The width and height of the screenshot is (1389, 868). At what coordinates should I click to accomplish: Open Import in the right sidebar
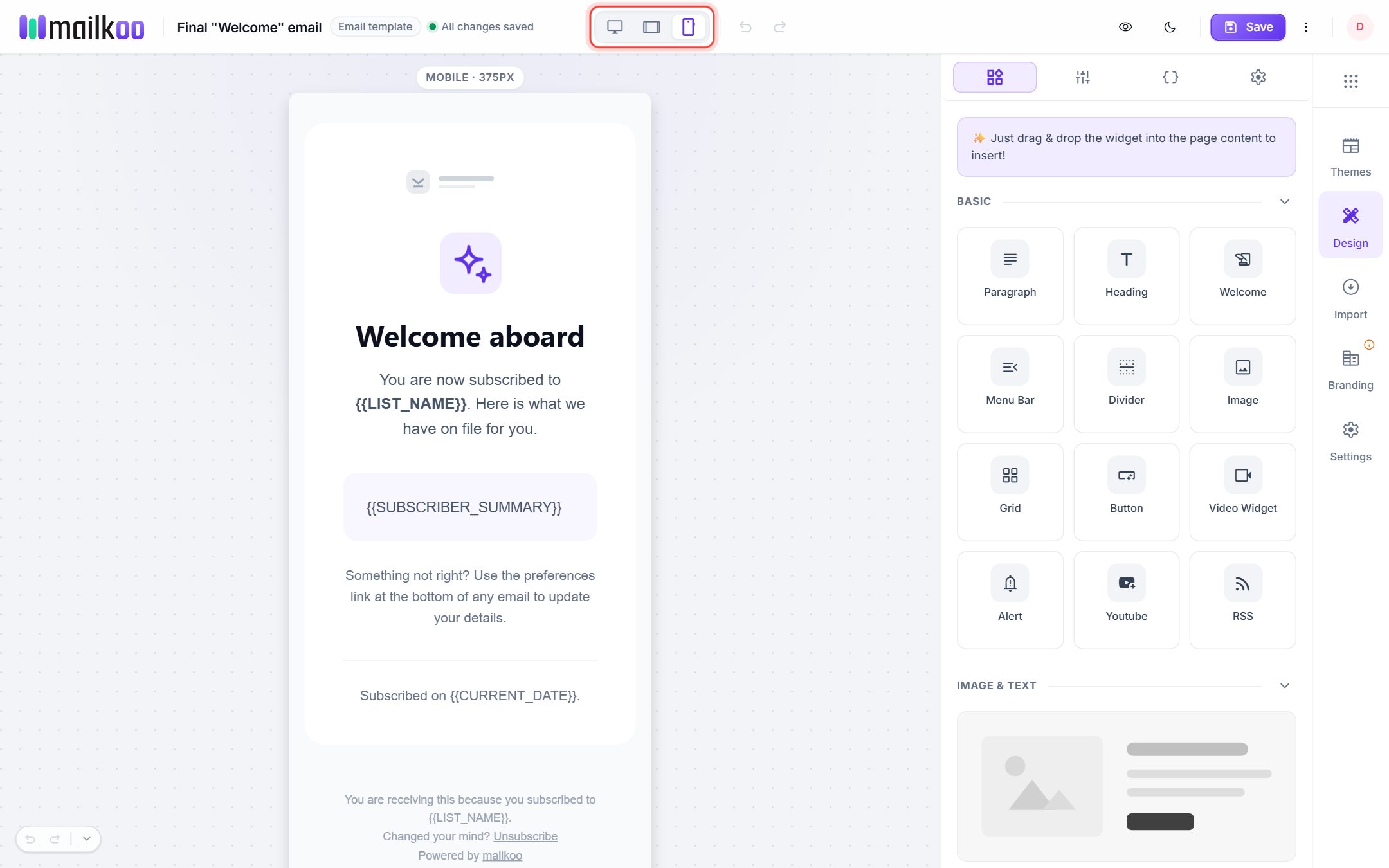pos(1350,298)
